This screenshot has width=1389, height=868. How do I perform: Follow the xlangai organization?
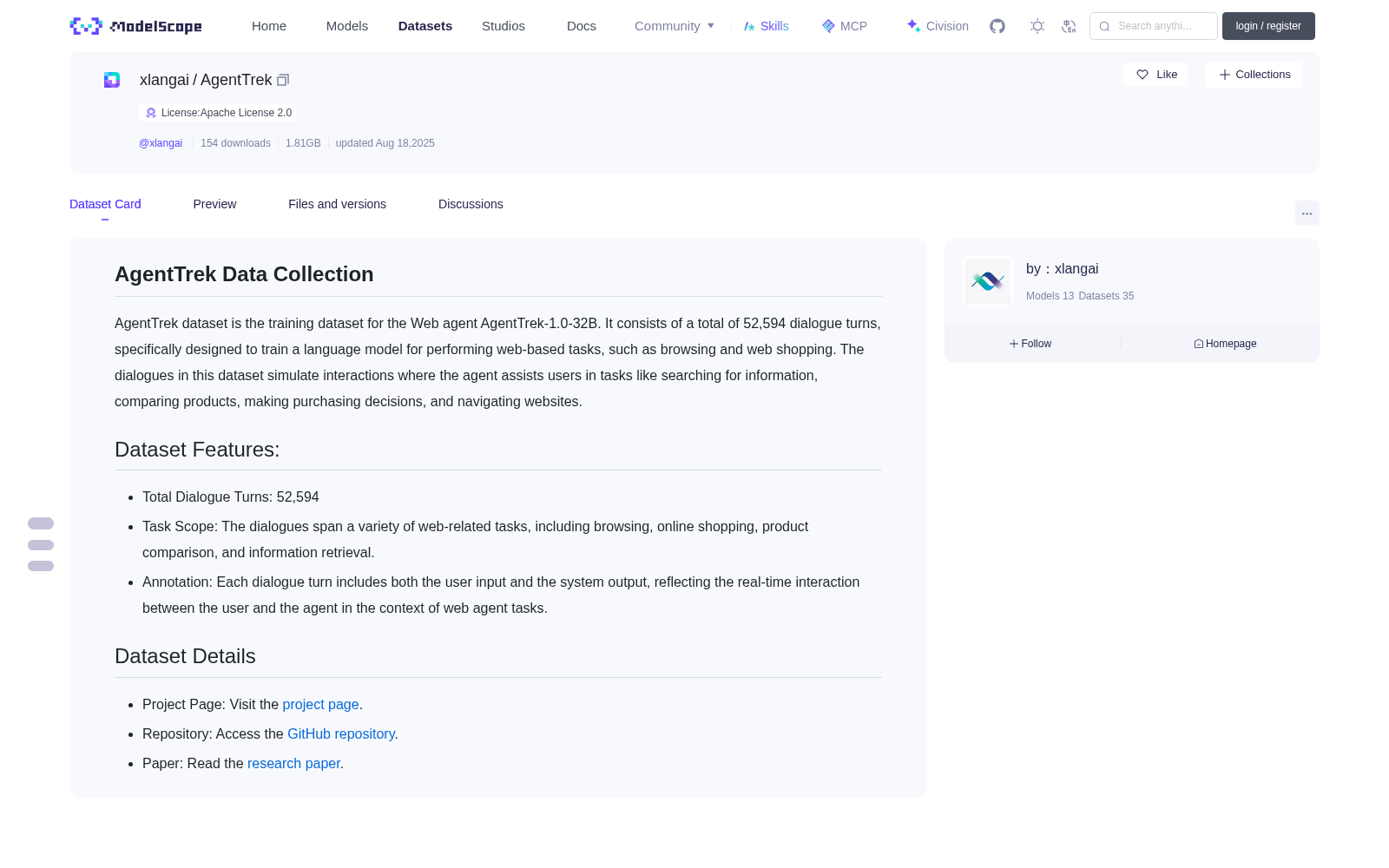coord(1030,344)
